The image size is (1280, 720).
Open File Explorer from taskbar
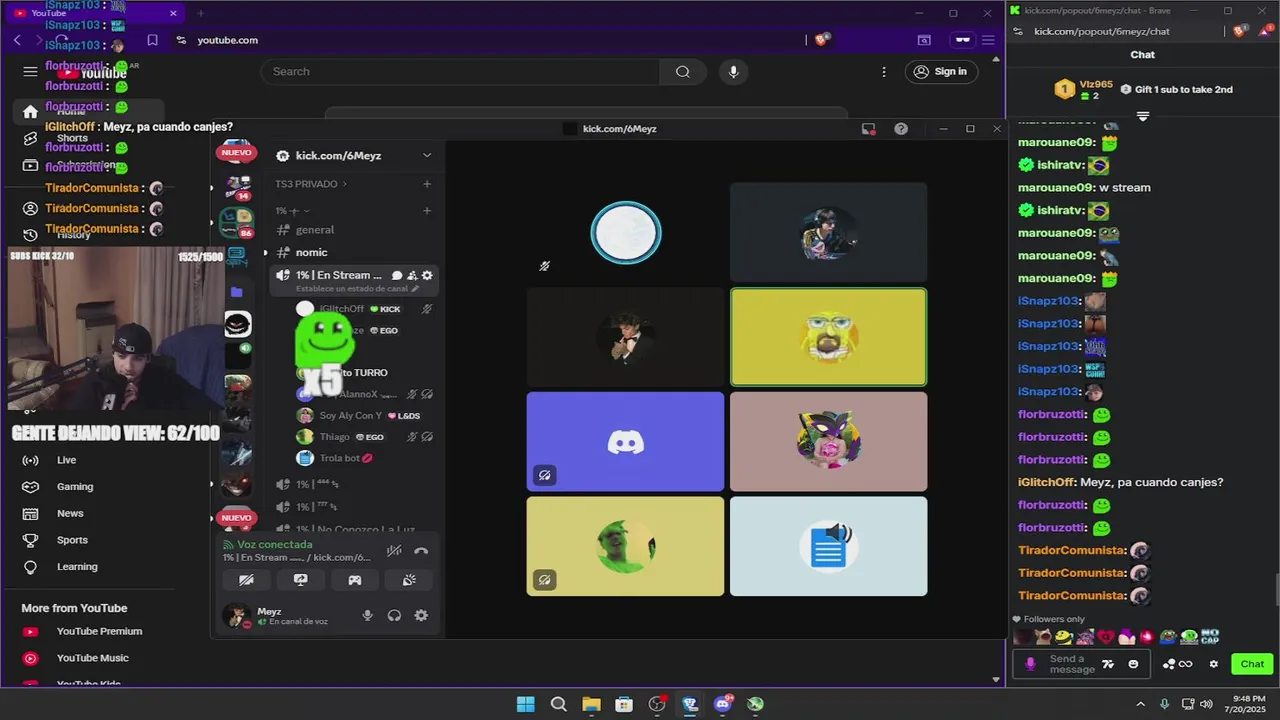coord(591,704)
